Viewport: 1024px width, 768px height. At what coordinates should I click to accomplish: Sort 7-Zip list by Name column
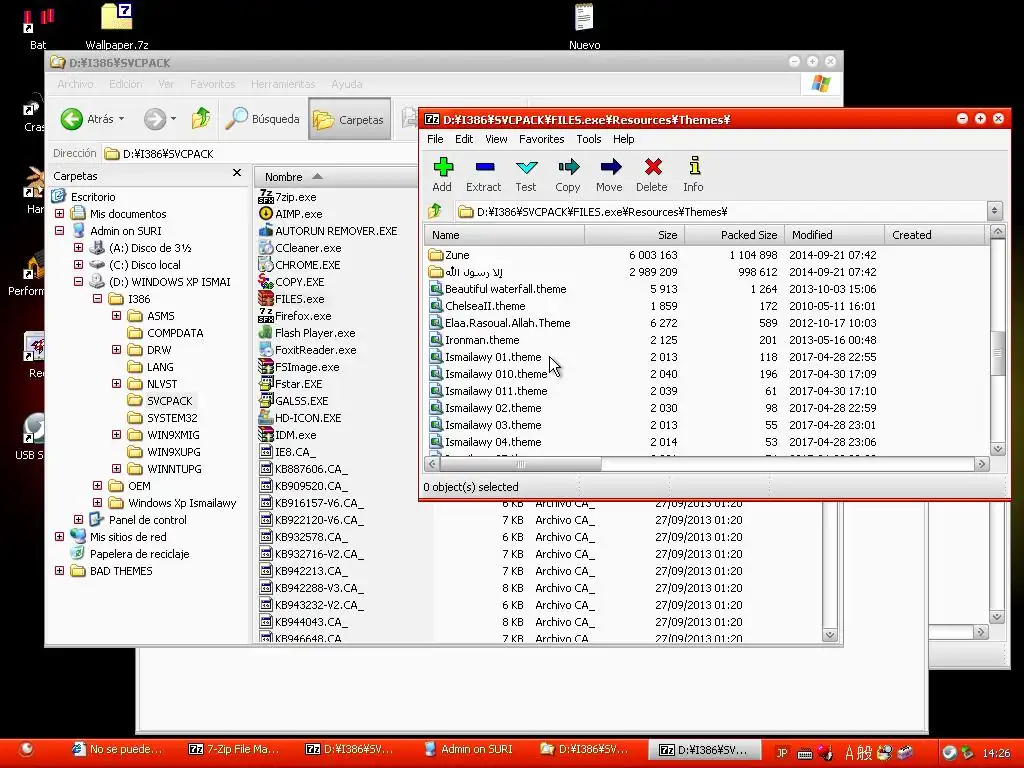point(504,235)
